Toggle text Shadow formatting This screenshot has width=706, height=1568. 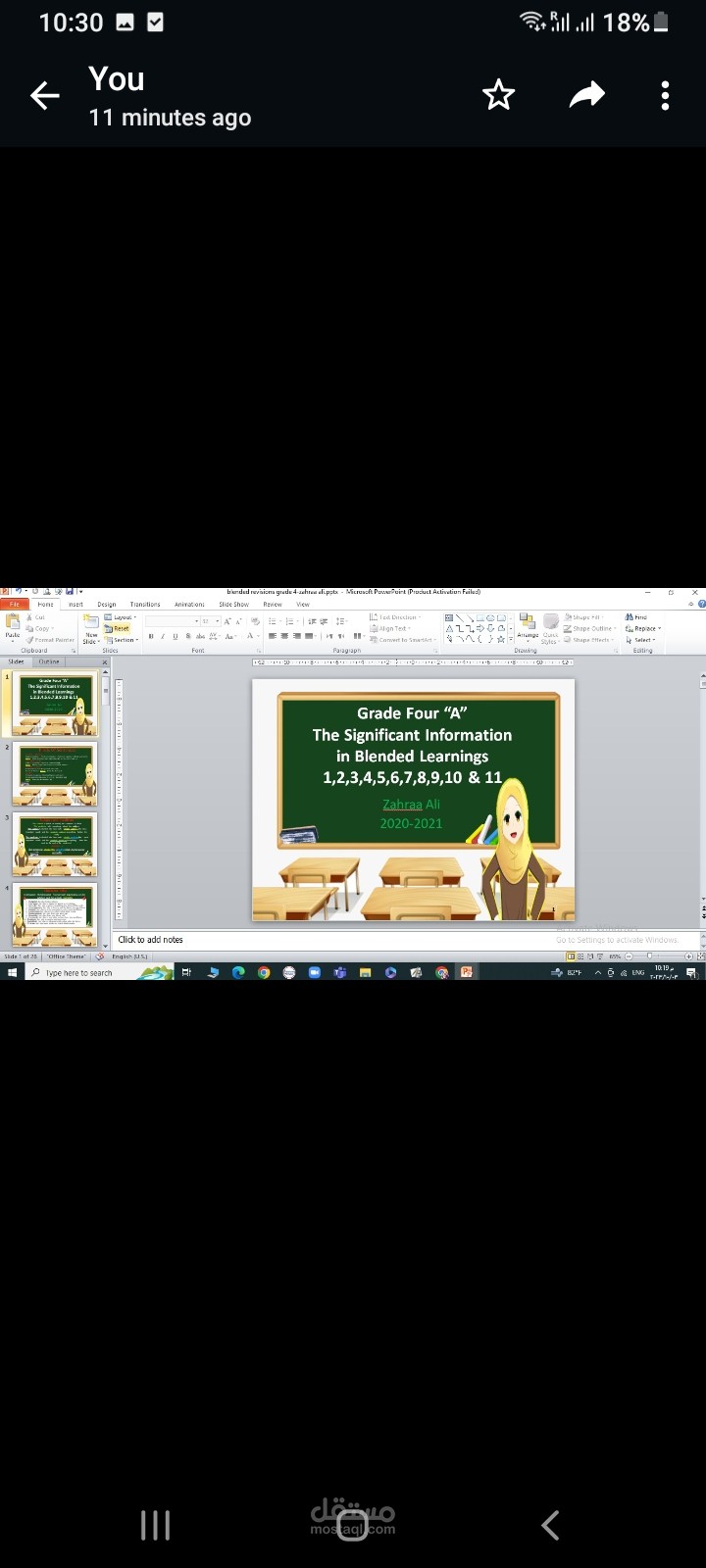[188, 636]
